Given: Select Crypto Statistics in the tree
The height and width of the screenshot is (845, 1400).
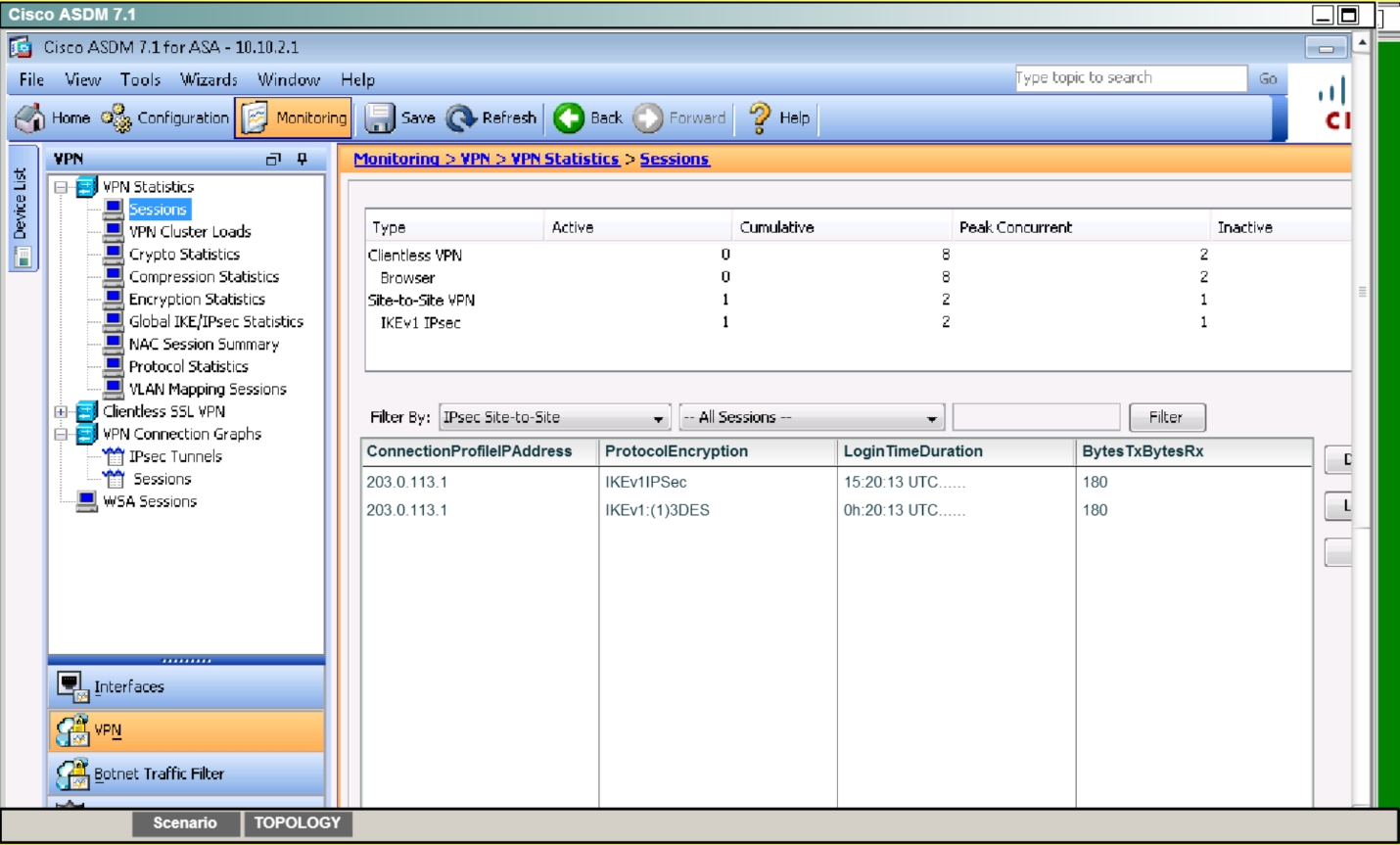Looking at the screenshot, I should (184, 255).
